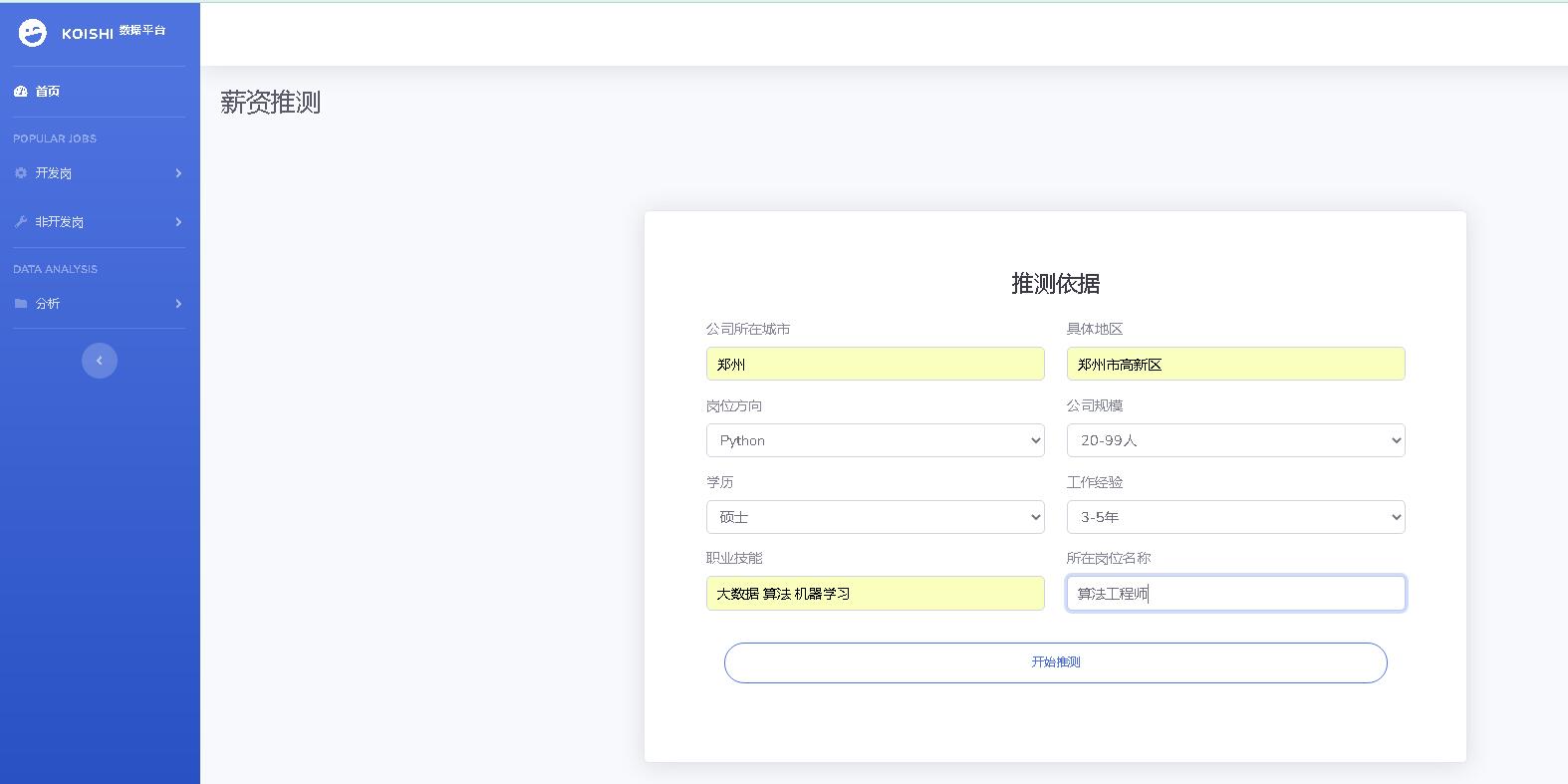Click the 具体地区 field containing 郑州市高新区
The width and height of the screenshot is (1568, 784).
click(1236, 364)
